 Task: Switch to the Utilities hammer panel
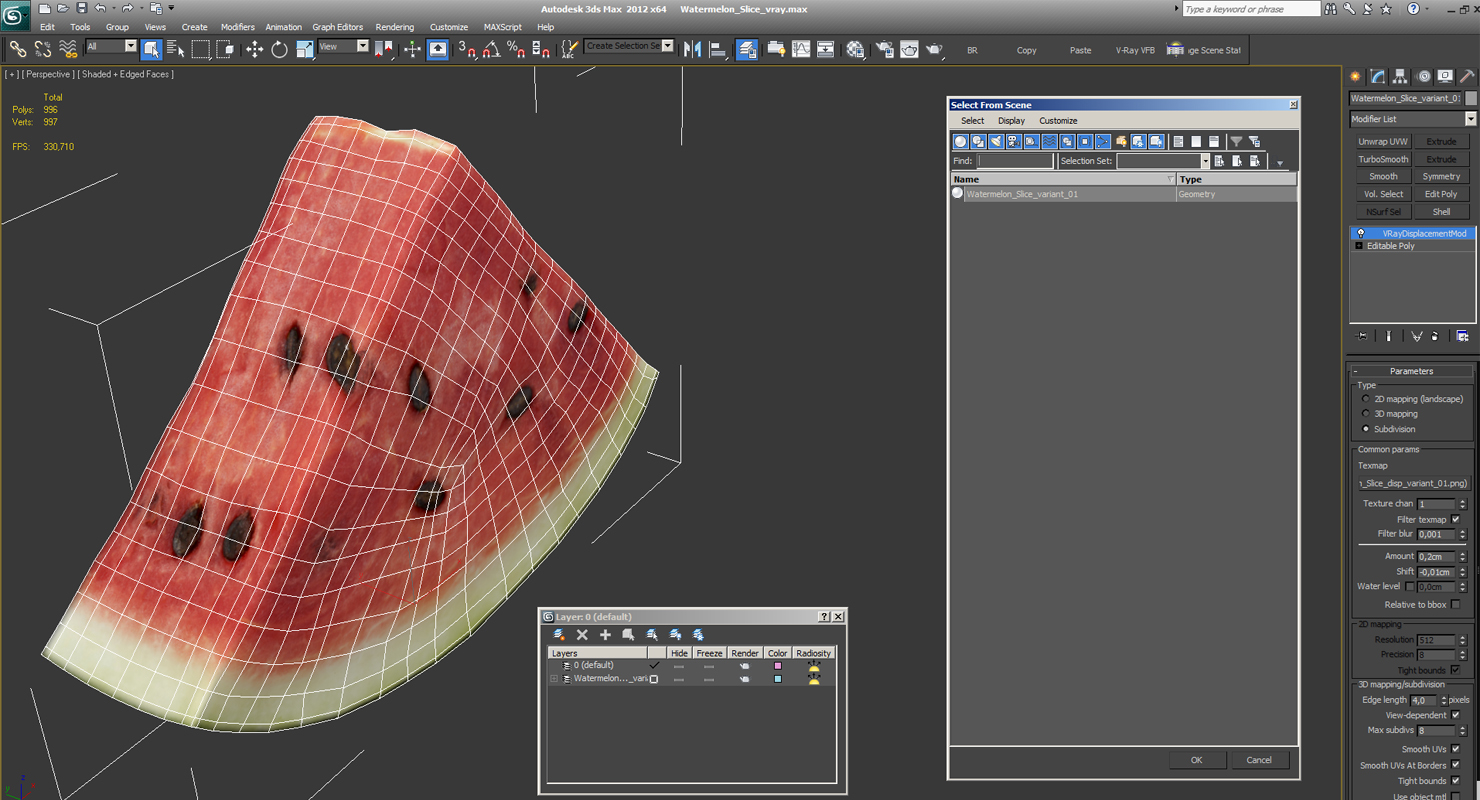point(1467,76)
